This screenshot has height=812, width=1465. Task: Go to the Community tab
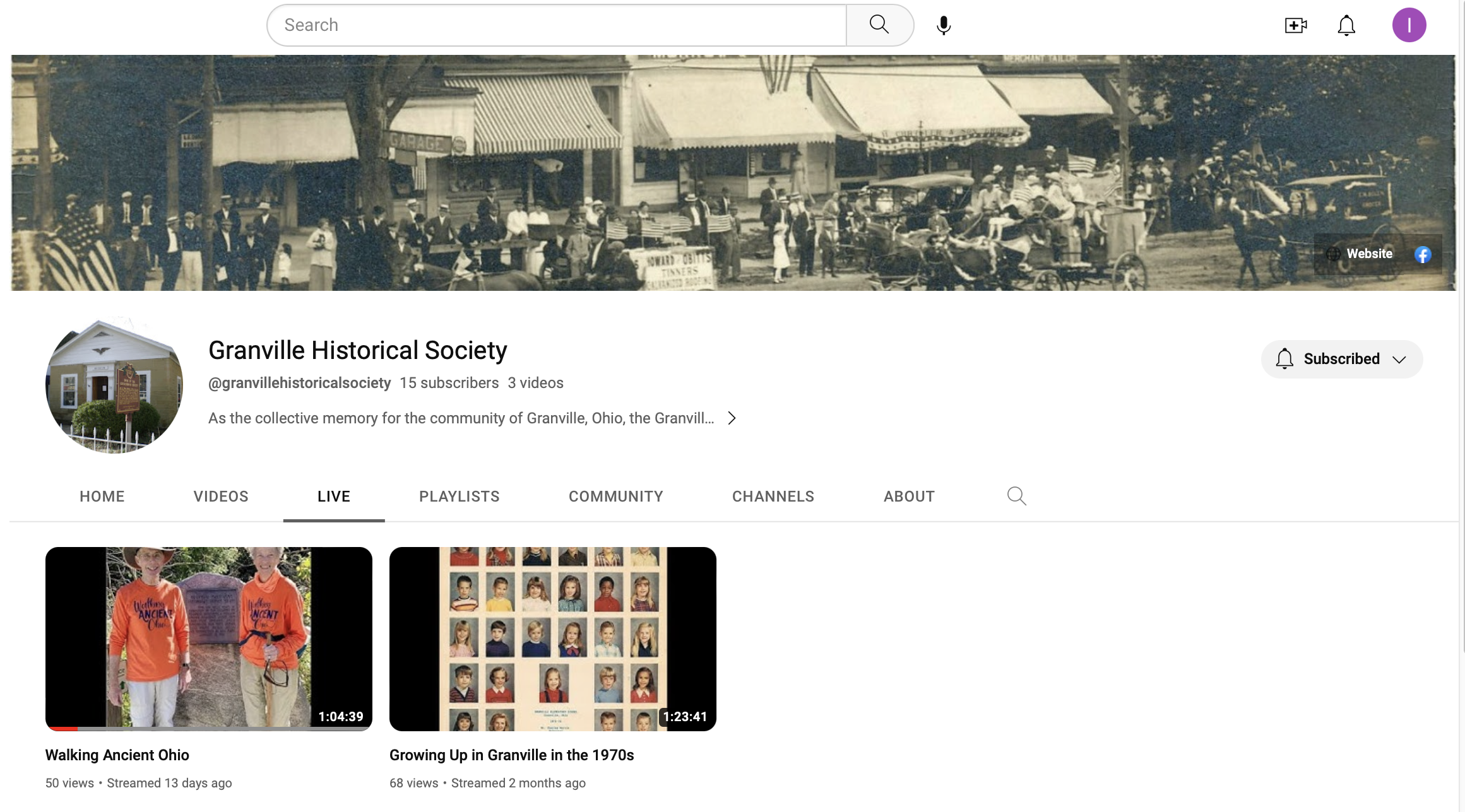[x=615, y=497]
